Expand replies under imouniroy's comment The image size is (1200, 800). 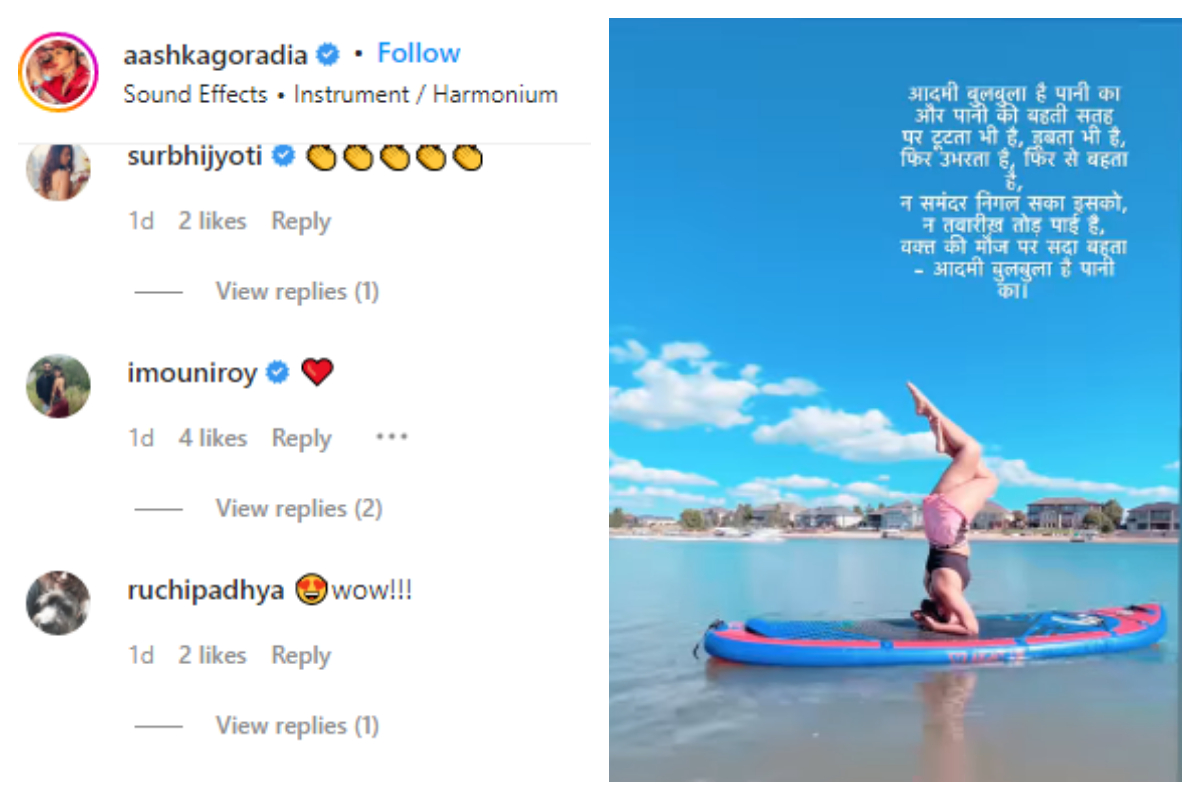click(298, 509)
